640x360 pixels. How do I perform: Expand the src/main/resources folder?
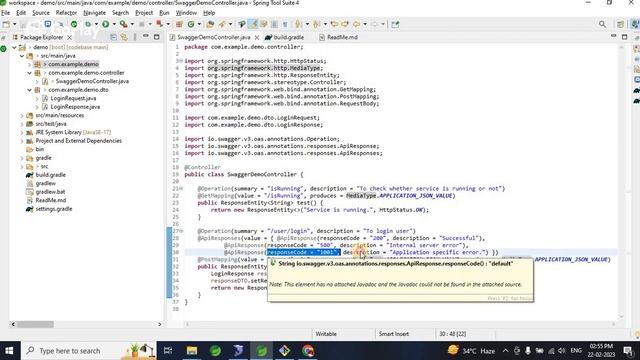(22, 116)
